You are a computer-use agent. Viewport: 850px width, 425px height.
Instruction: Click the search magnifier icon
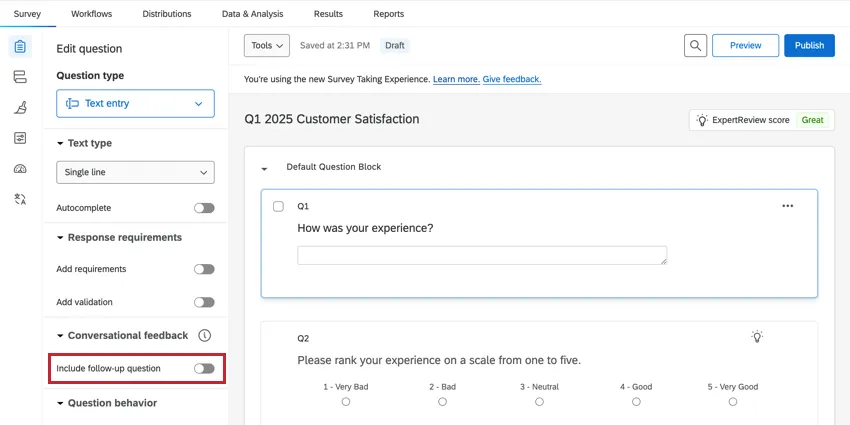(x=696, y=45)
